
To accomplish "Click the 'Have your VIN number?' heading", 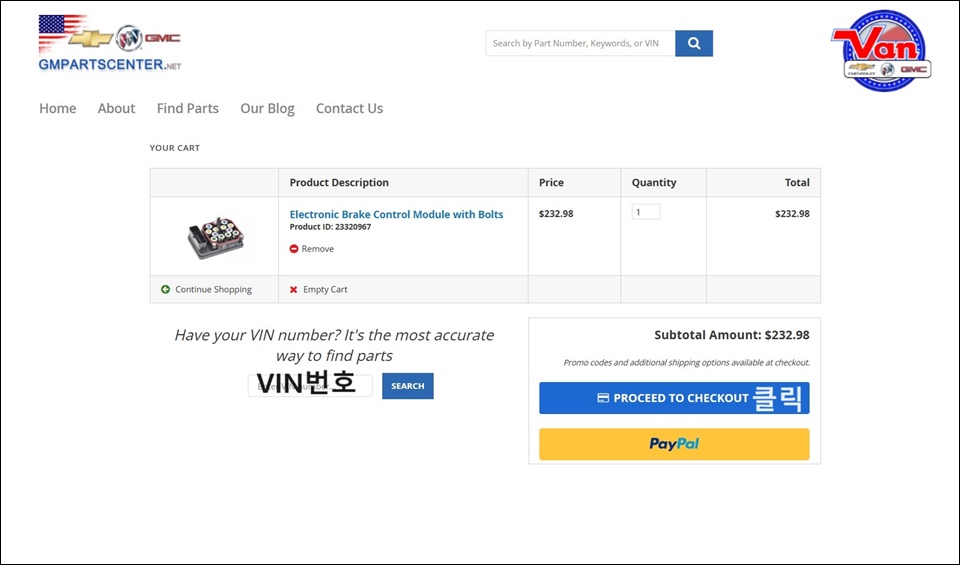I will (334, 345).
